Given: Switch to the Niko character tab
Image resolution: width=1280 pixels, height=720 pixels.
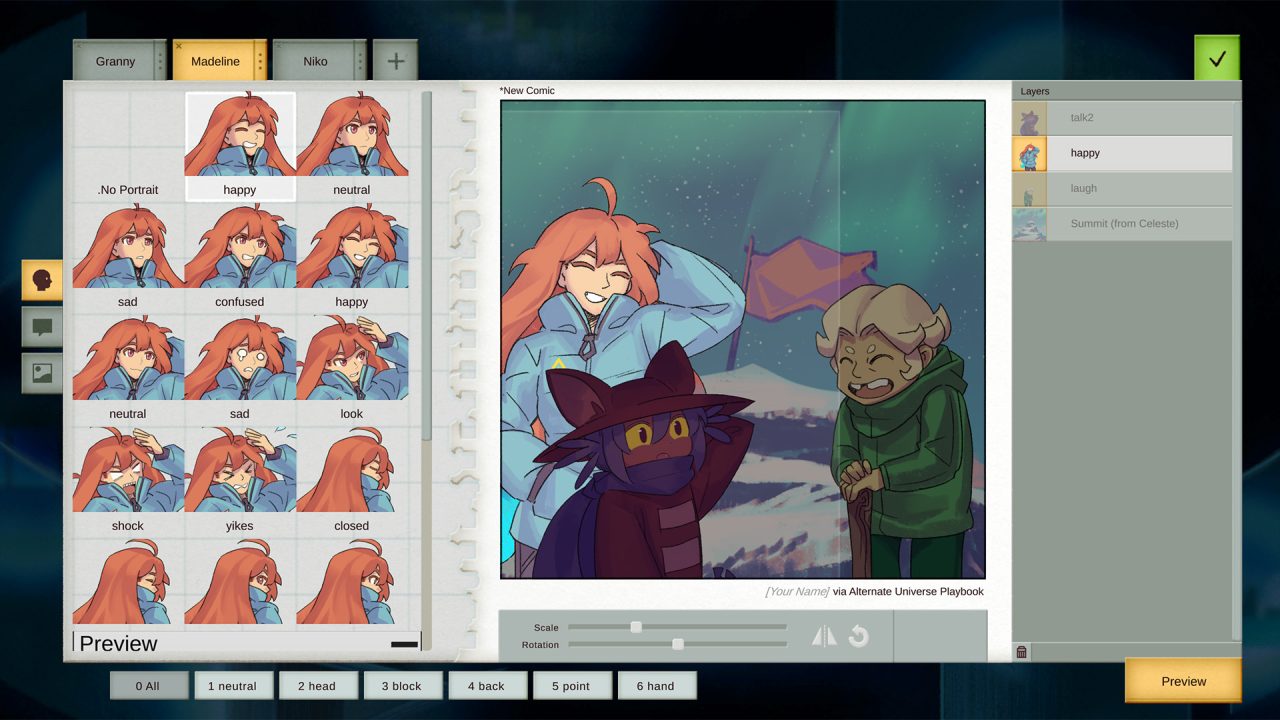Looking at the screenshot, I should 315,62.
